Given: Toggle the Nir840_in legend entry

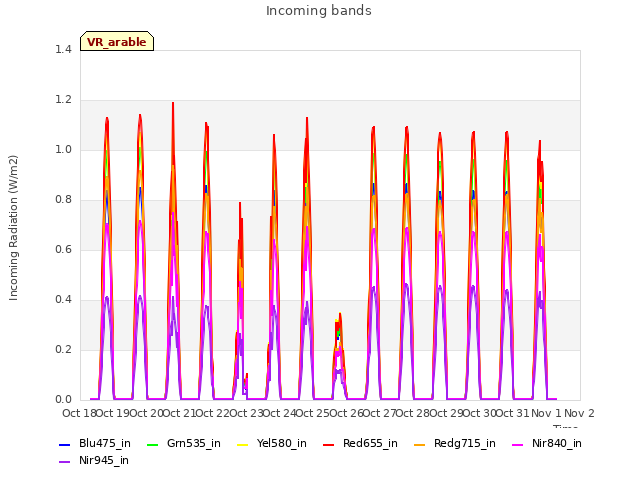Looking at the screenshot, I should point(547,443).
